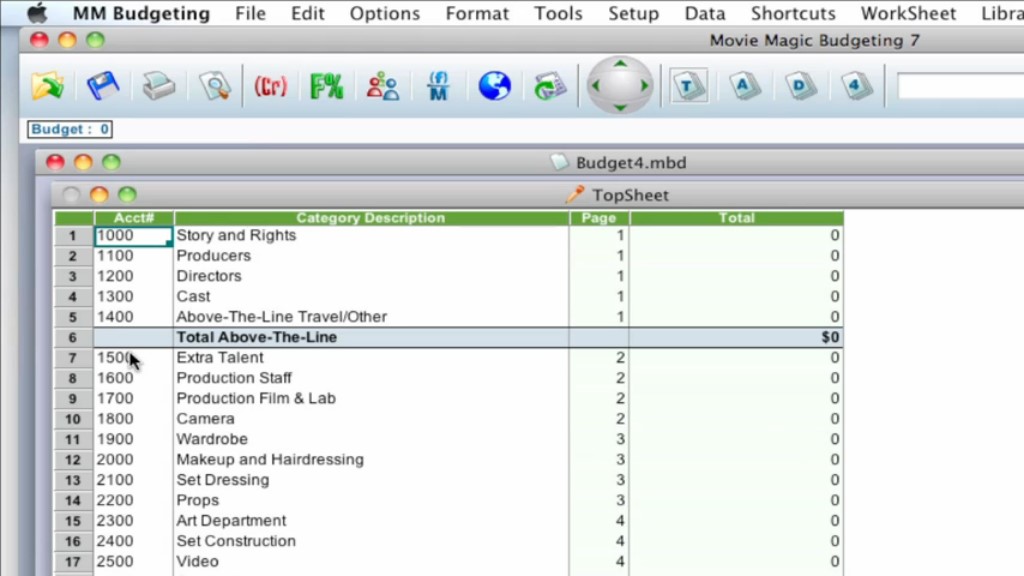
Task: Open the Groups people icon
Action: tap(382, 86)
